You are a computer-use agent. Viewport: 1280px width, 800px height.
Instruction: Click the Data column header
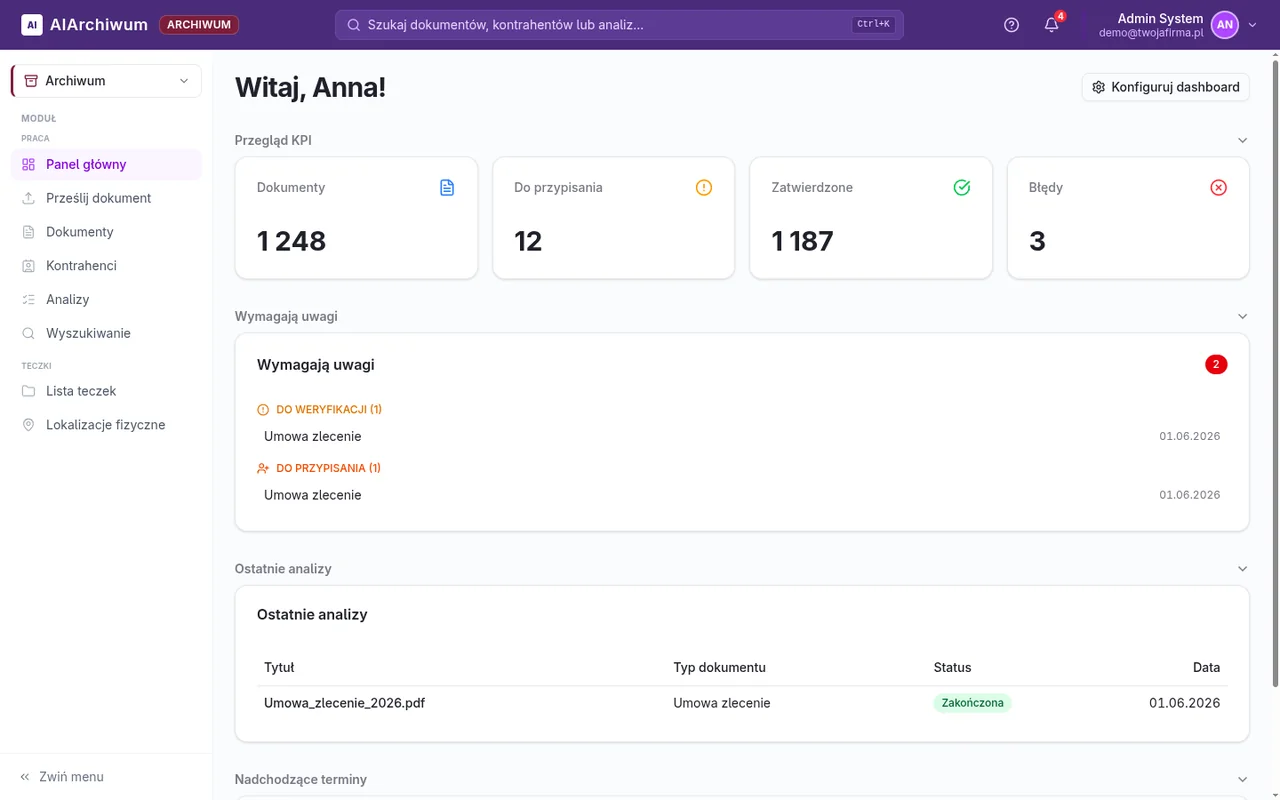1206,668
